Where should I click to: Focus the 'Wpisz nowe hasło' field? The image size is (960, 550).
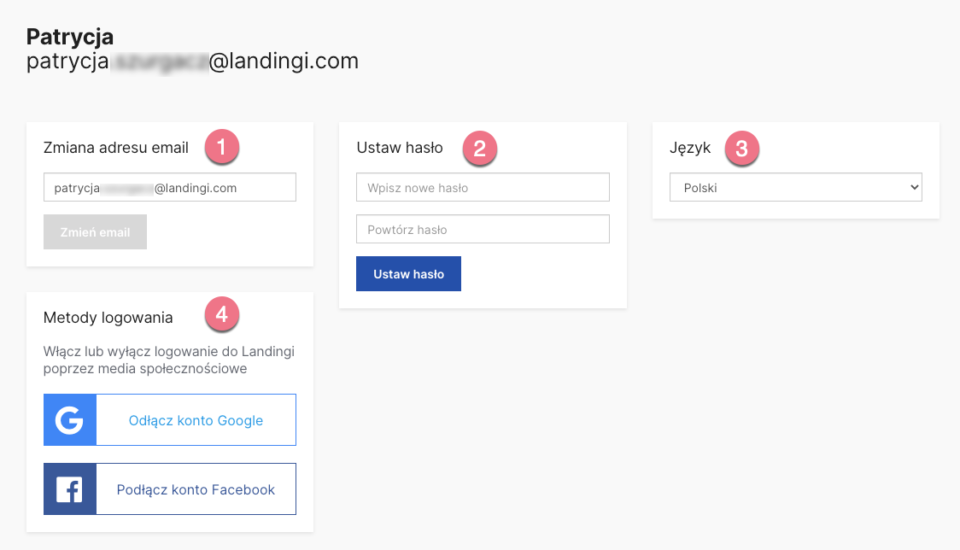482,187
